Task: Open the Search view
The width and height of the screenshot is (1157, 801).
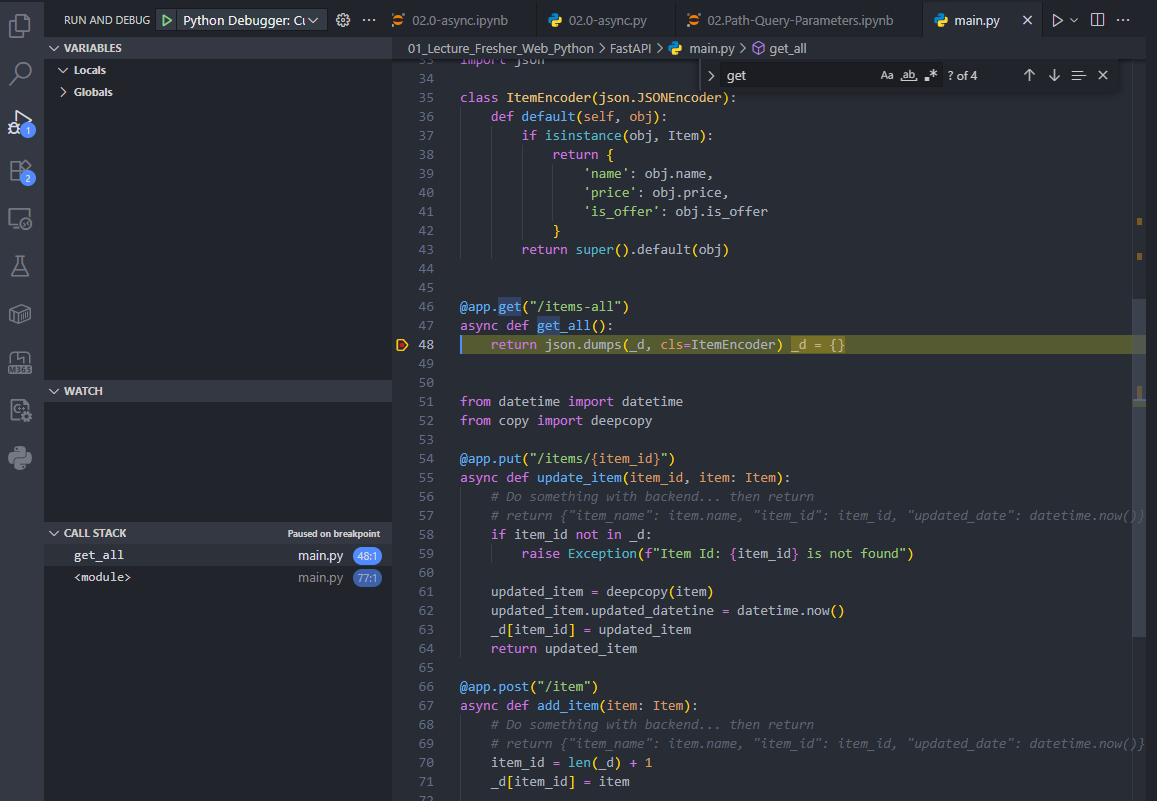Action: point(20,73)
